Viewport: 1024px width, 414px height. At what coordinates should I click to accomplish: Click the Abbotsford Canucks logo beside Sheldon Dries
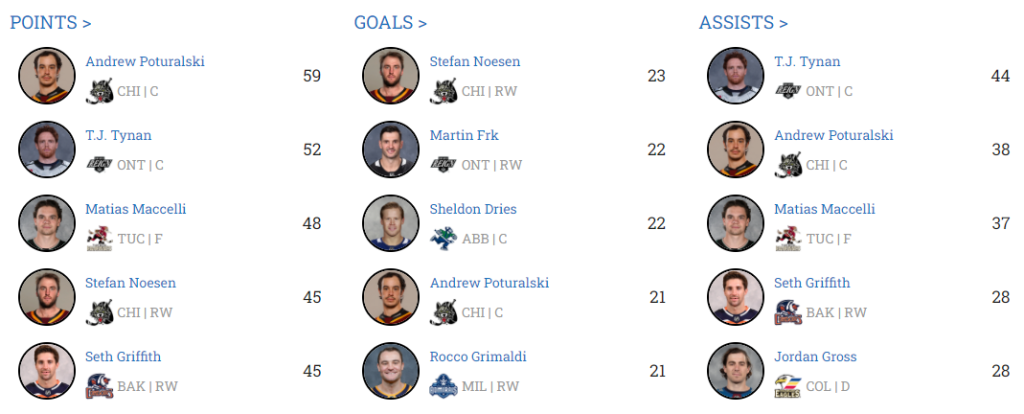pos(443,239)
